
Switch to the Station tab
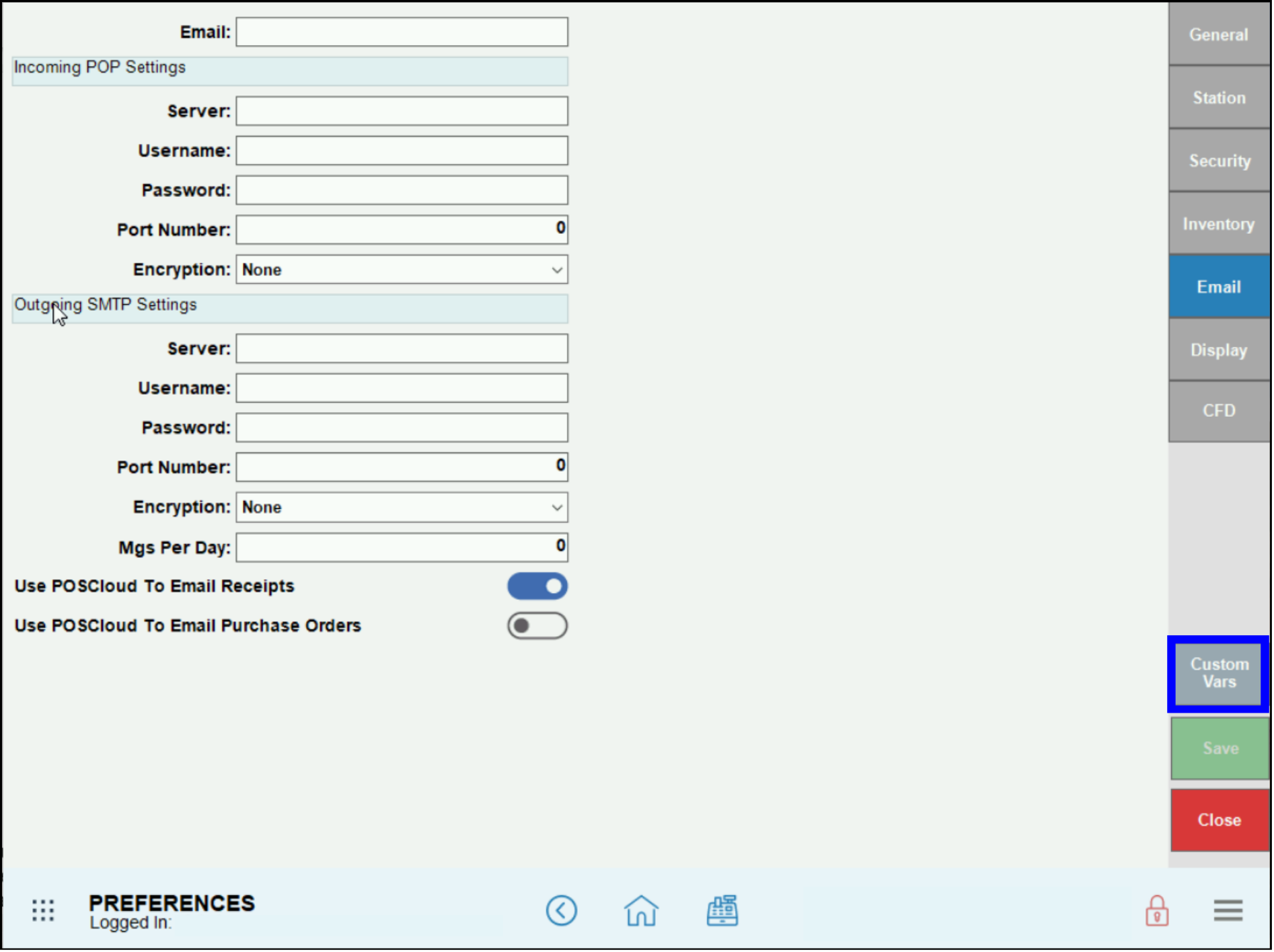point(1220,97)
